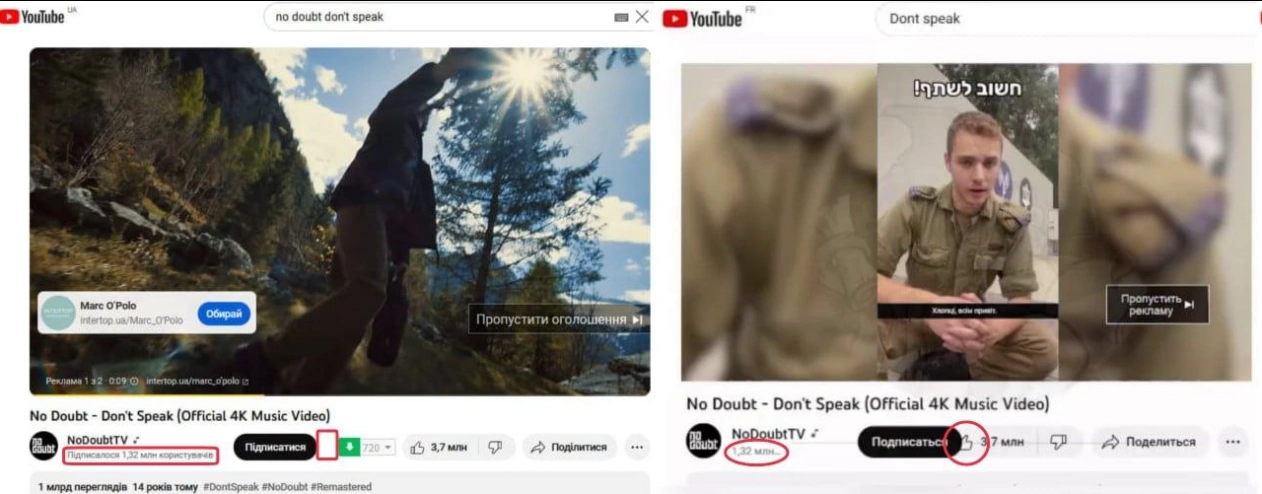Dislike the video on the UA page
Screen dimensions: 1262x494
(x=495, y=447)
